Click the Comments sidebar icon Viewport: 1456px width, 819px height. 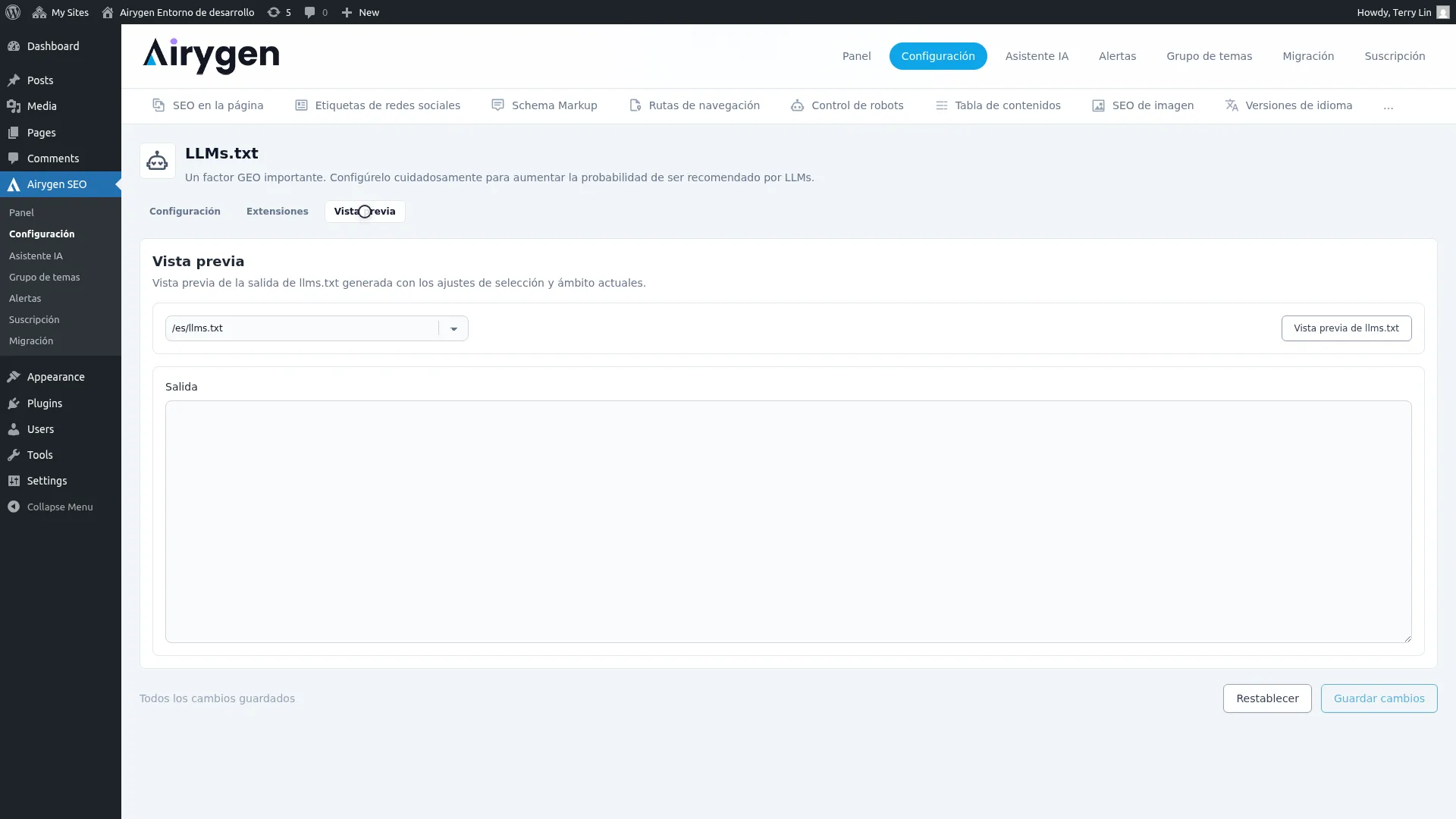(14, 158)
